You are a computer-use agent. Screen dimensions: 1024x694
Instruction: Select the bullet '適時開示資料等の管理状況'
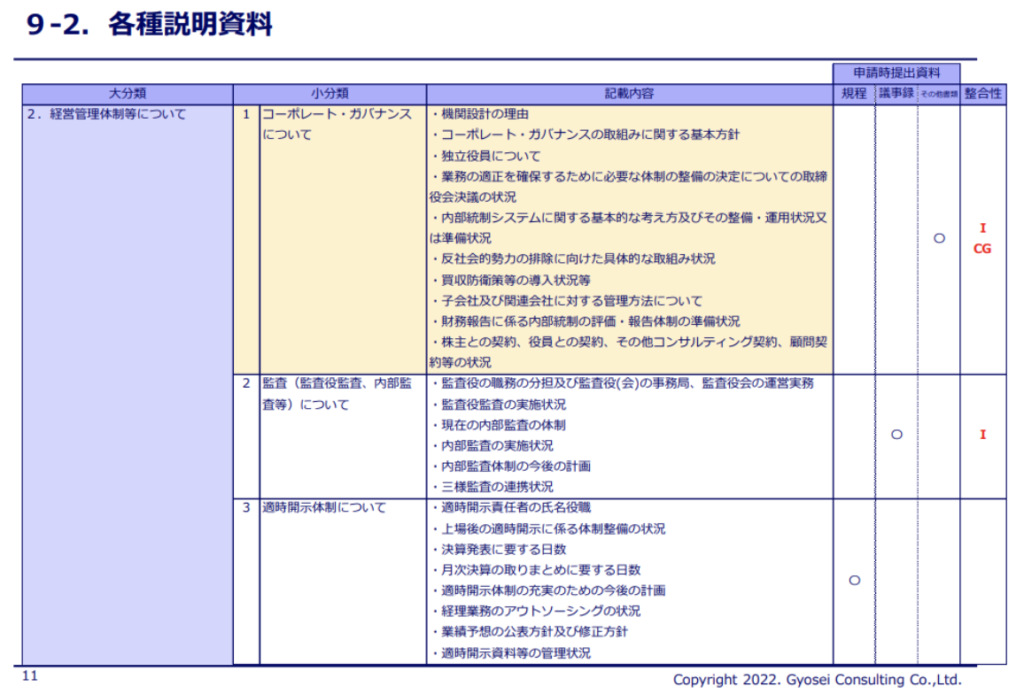511,653
